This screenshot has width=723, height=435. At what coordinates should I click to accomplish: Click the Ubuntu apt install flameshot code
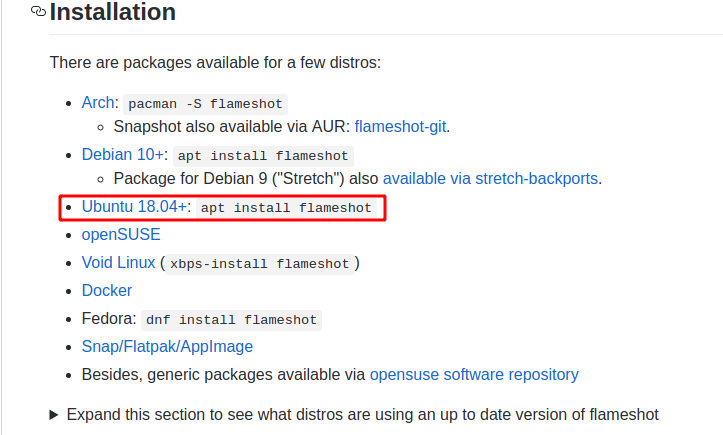[286, 208]
